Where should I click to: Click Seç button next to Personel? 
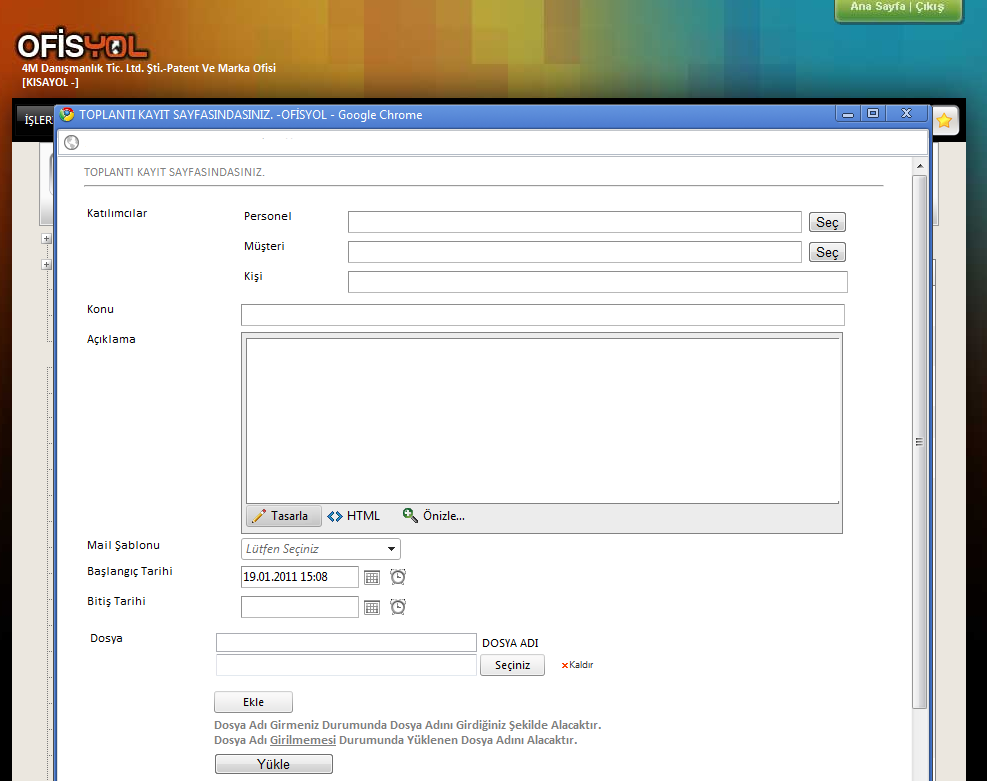coord(827,222)
